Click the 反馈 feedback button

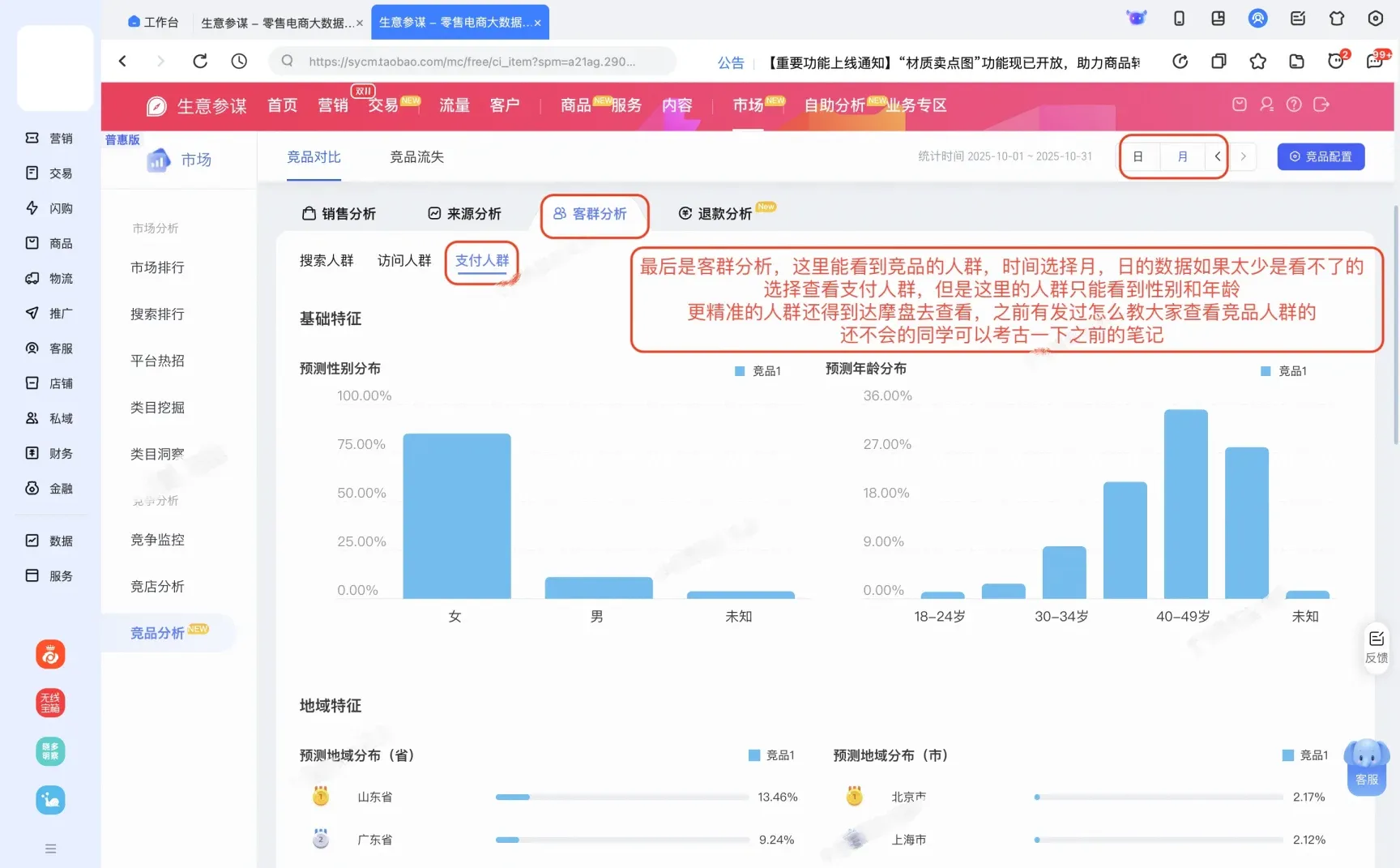(1377, 646)
